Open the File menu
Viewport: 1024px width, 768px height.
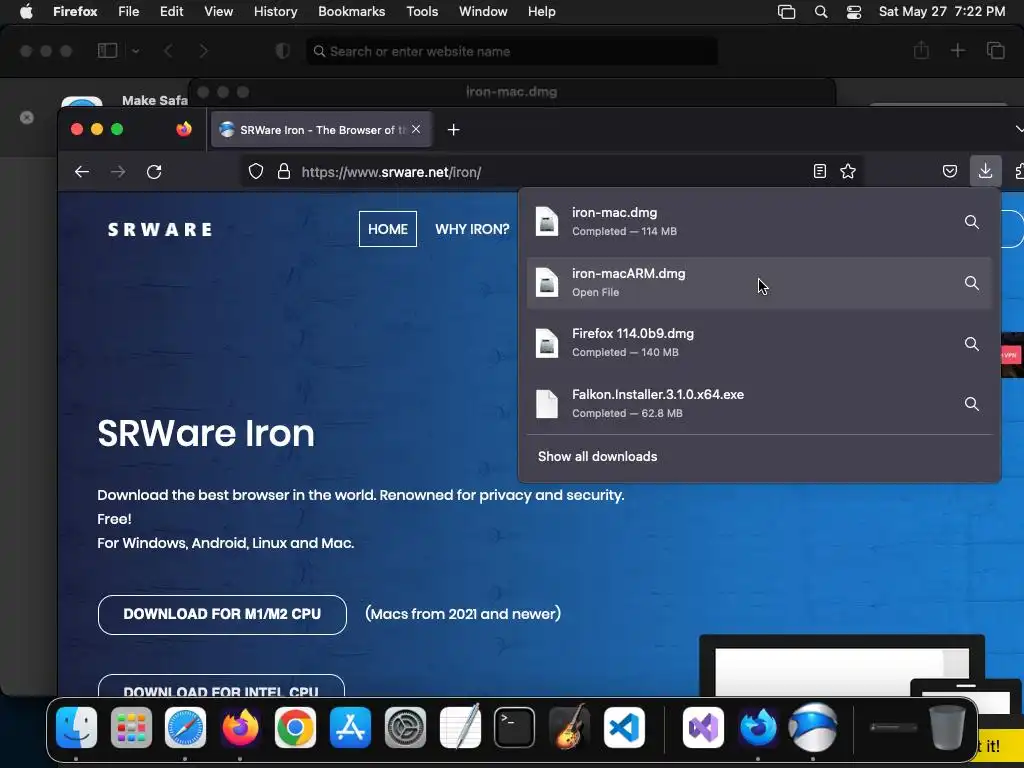pyautogui.click(x=129, y=12)
